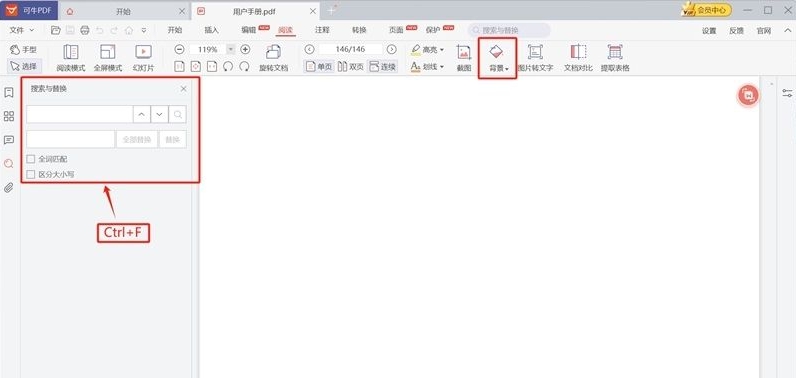Open Bookmarks panel in left sidebar
796x378 pixels.
coord(9,93)
